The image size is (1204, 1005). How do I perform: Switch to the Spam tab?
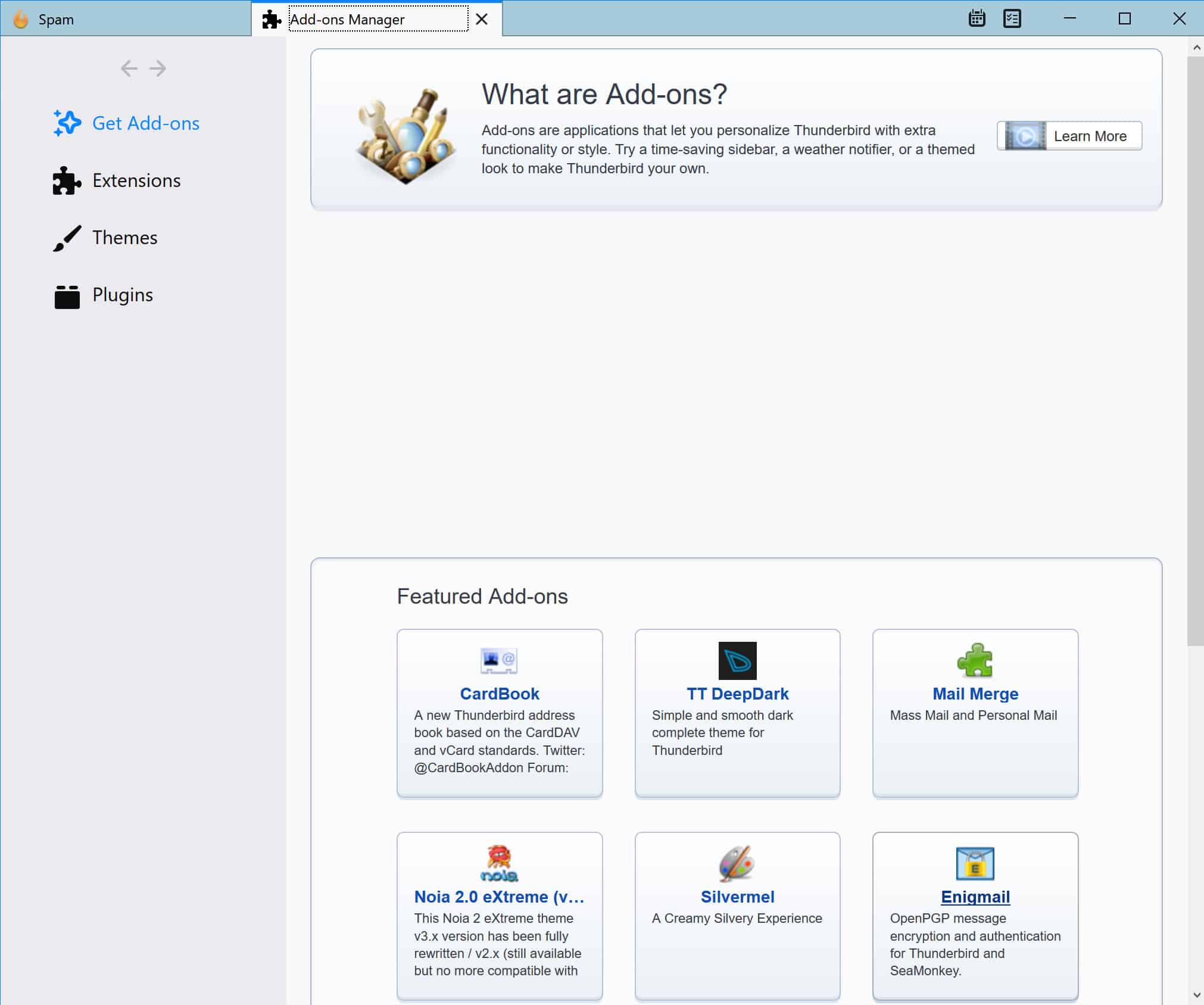(x=126, y=19)
